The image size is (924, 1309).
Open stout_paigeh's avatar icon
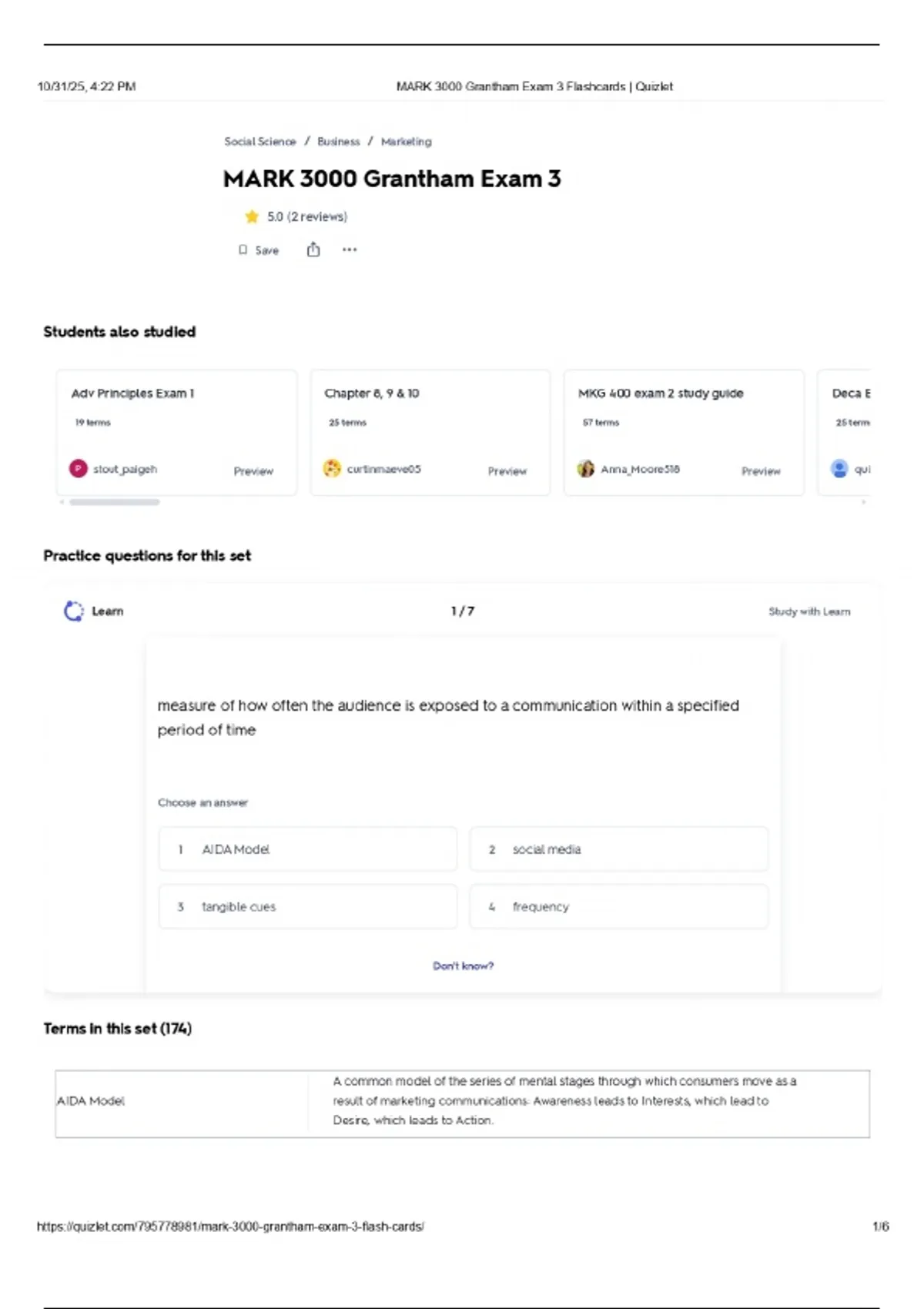pos(79,468)
